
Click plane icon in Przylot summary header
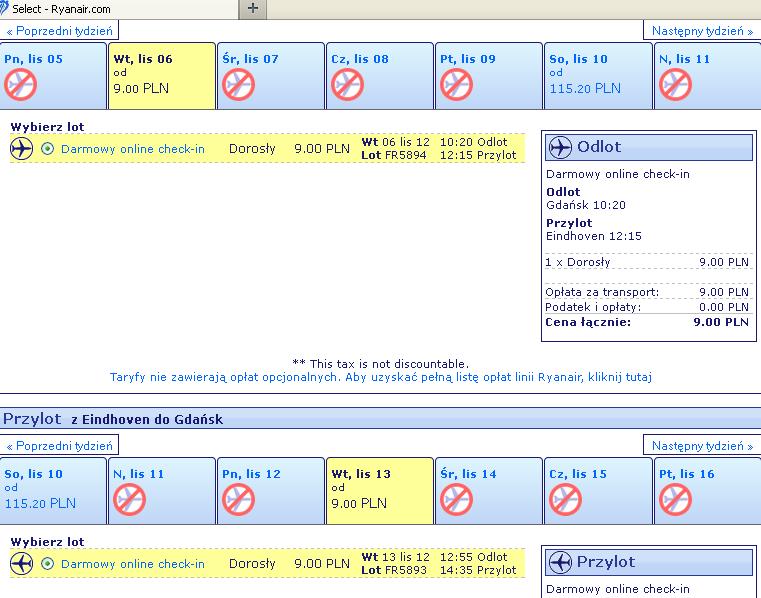click(x=560, y=562)
